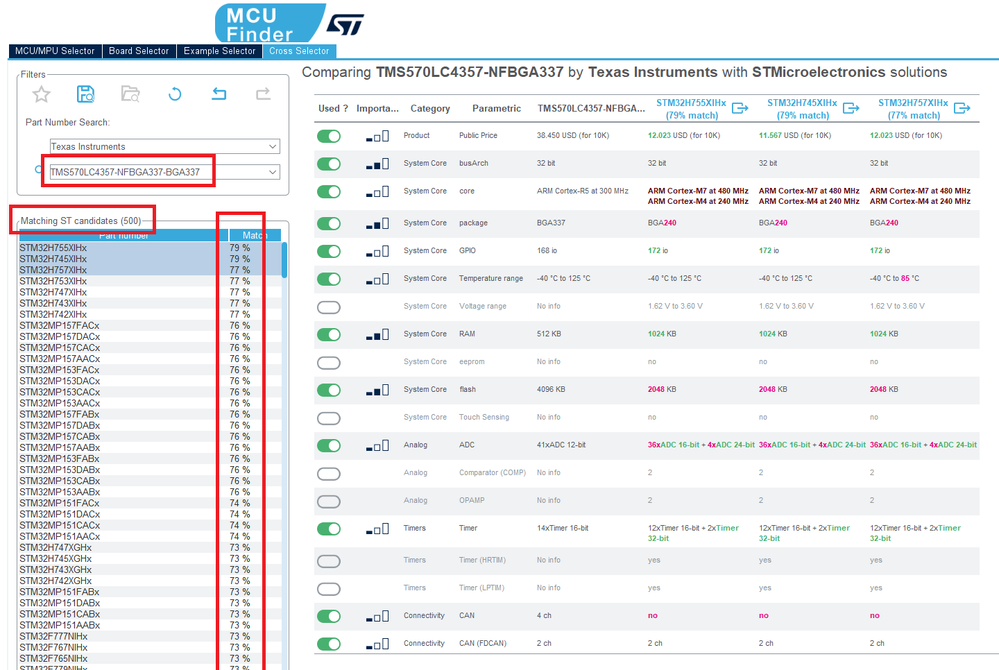Select candidate STM32H742XIHx in list
999x670 pixels.
pos(150,315)
